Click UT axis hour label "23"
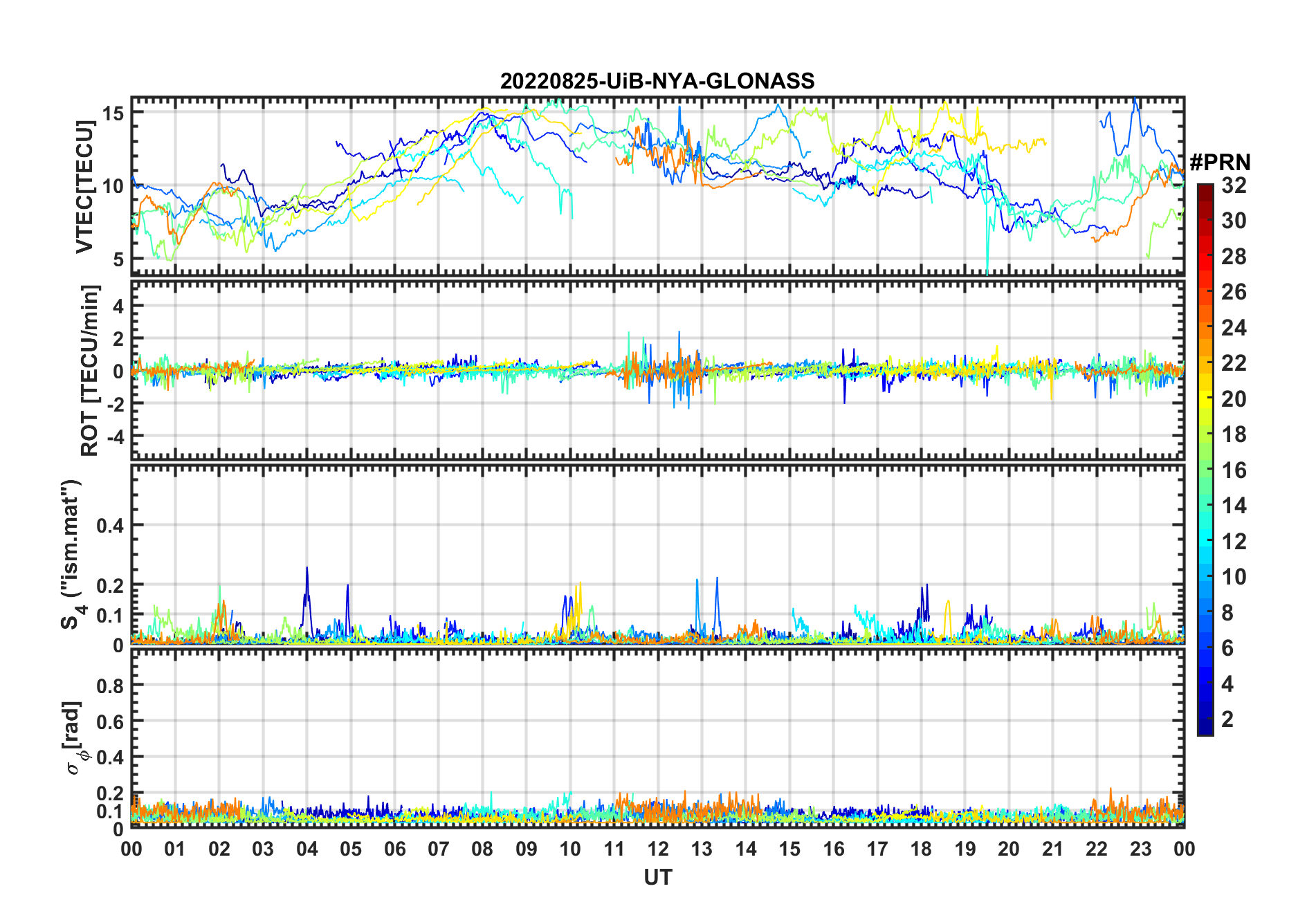Image resolution: width=1316 pixels, height=920 pixels. (1140, 849)
